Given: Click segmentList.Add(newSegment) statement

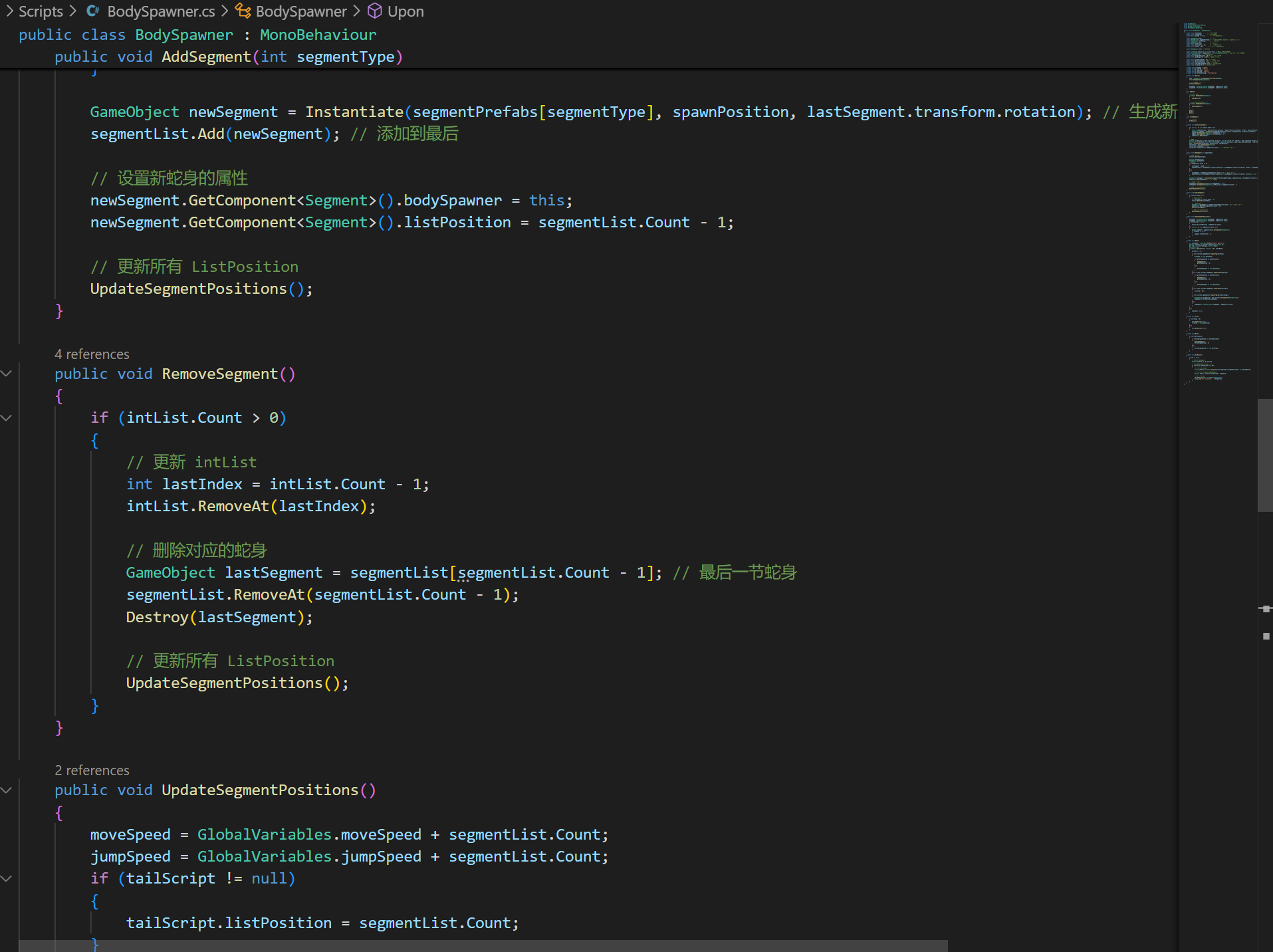Looking at the screenshot, I should point(215,134).
